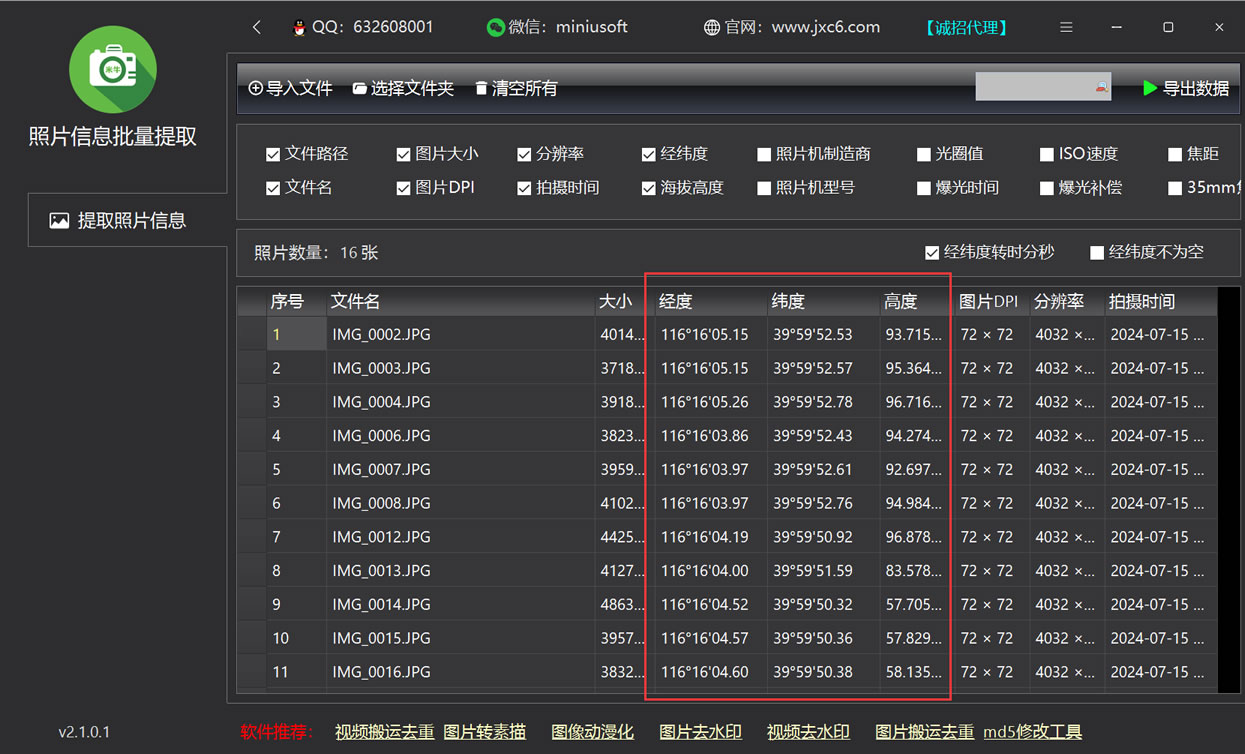Click the QQ penguin icon
Viewport: 1245px width, 754px height.
(x=298, y=28)
